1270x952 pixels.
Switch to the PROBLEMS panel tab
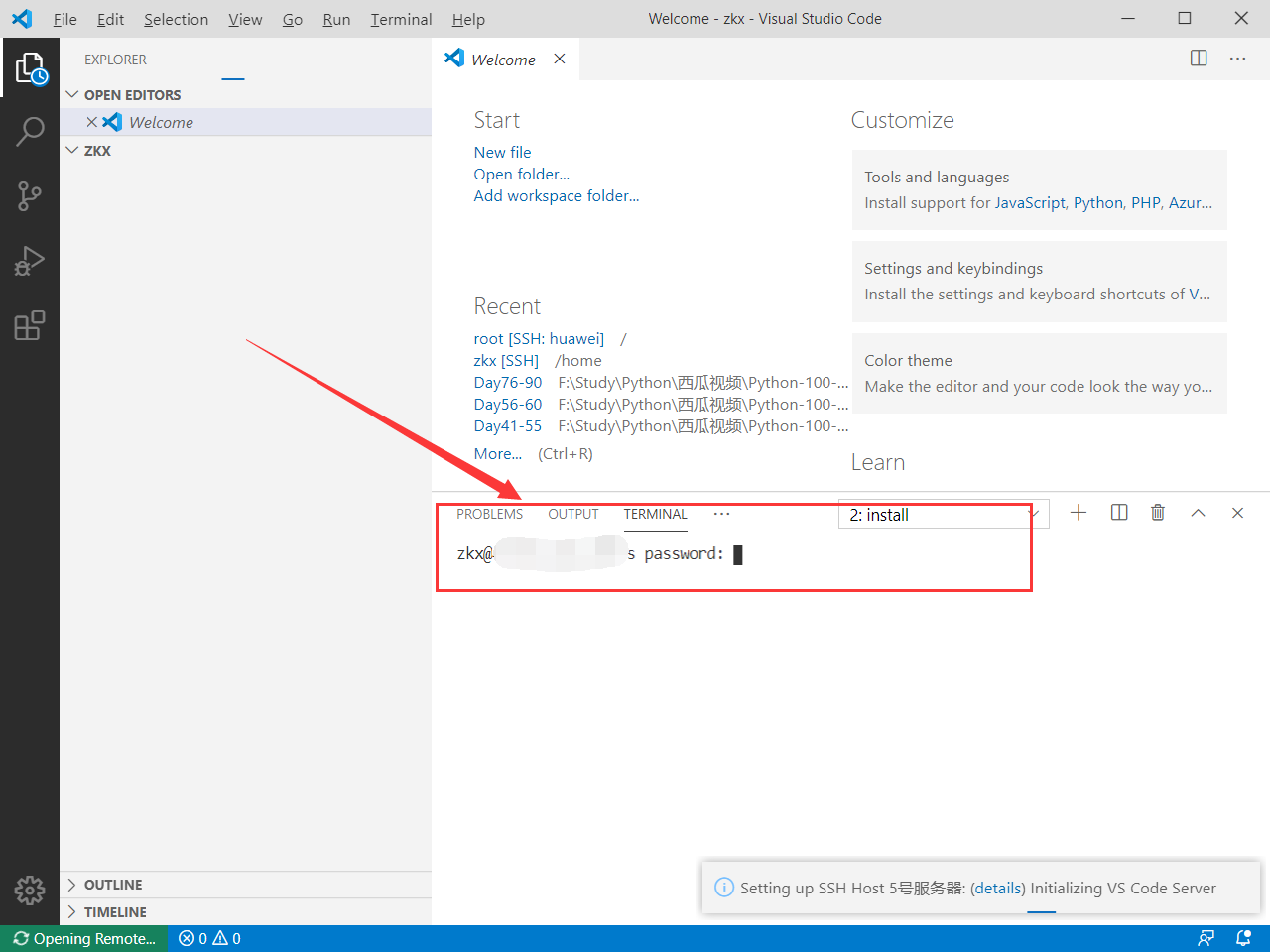pos(489,514)
